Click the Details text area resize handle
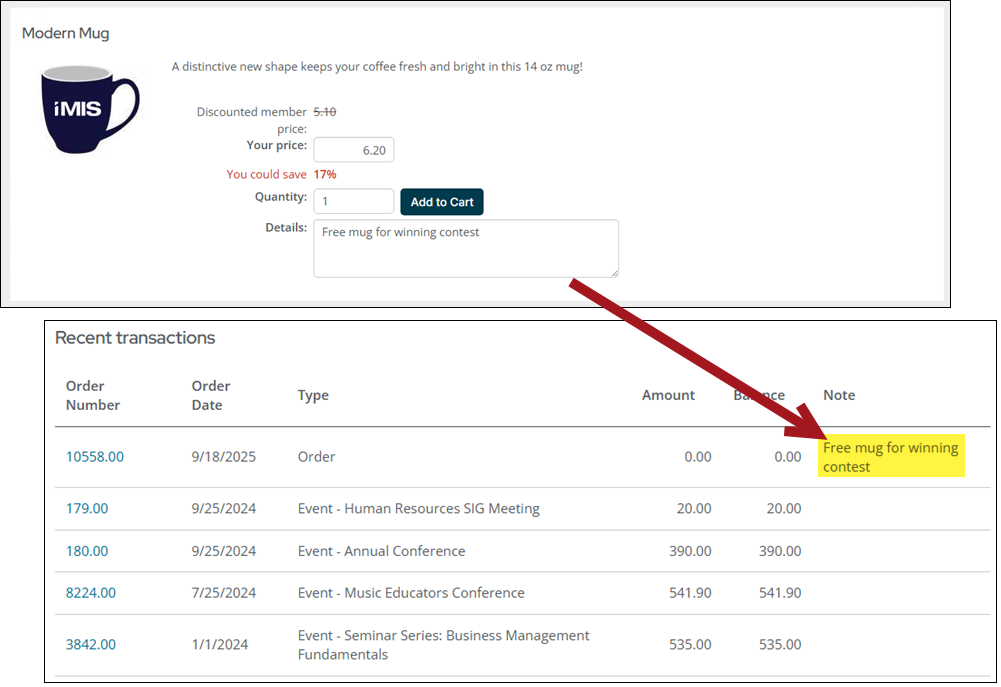 613,272
